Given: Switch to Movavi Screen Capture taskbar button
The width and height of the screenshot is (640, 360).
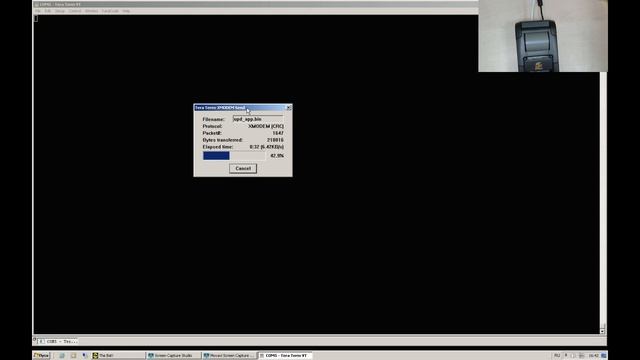Looking at the screenshot, I should (229, 356).
